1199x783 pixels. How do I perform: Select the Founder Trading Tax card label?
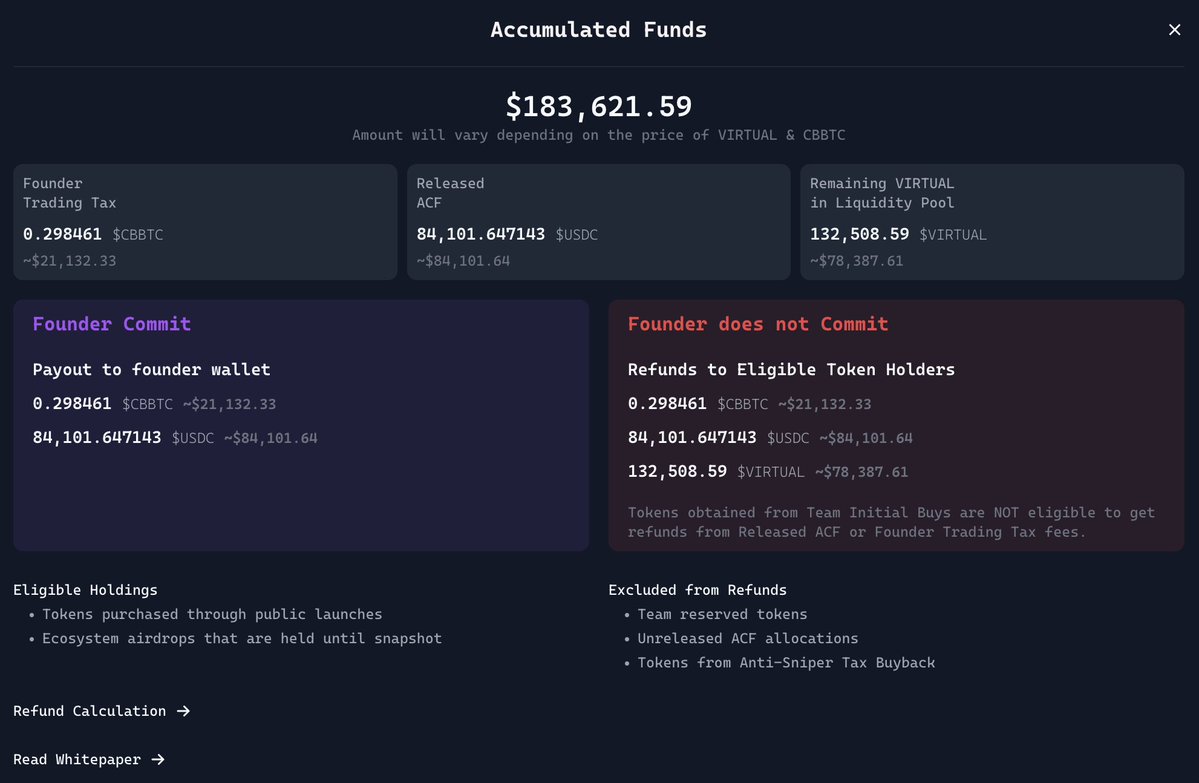pyautogui.click(x=70, y=193)
